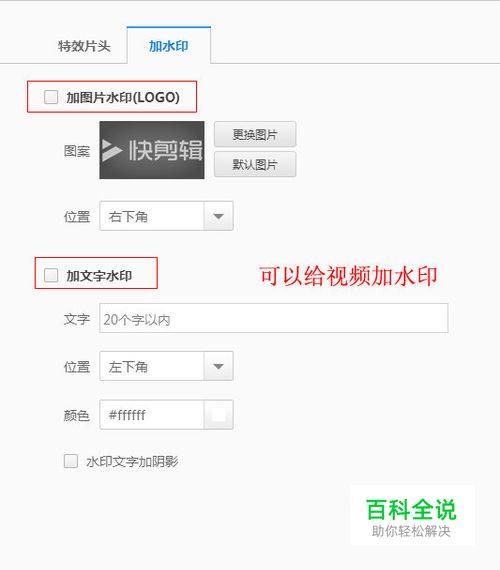Click the 快剪辑 logo preview image

[x=152, y=150]
